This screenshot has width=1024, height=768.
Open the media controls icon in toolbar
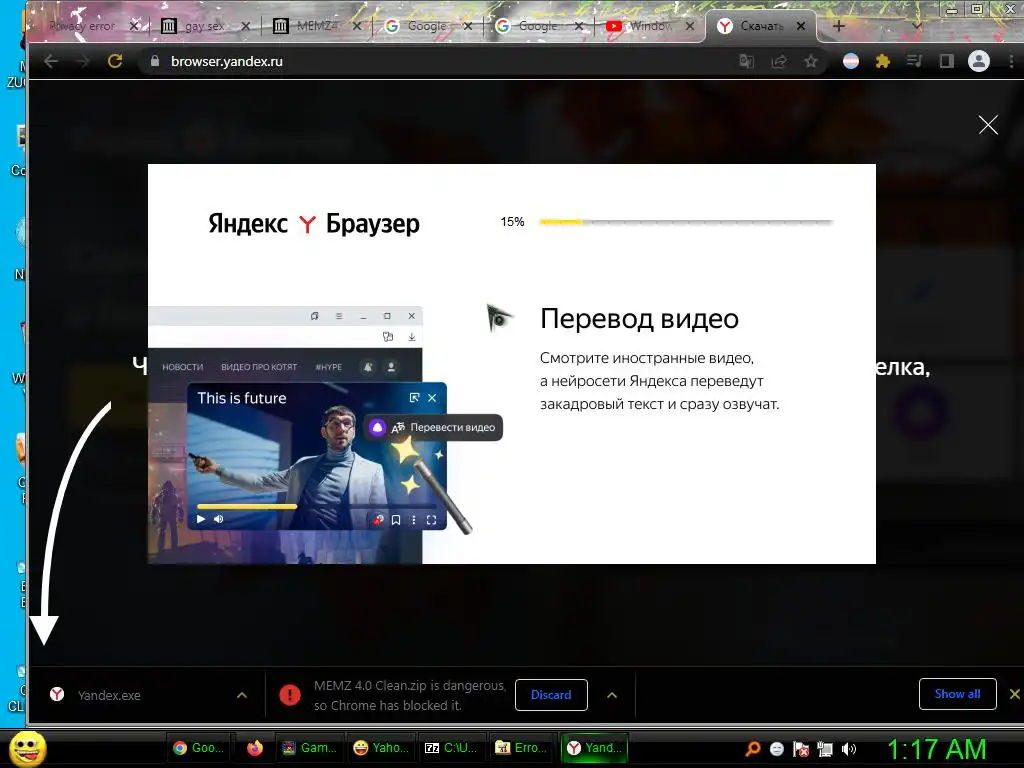pos(914,61)
